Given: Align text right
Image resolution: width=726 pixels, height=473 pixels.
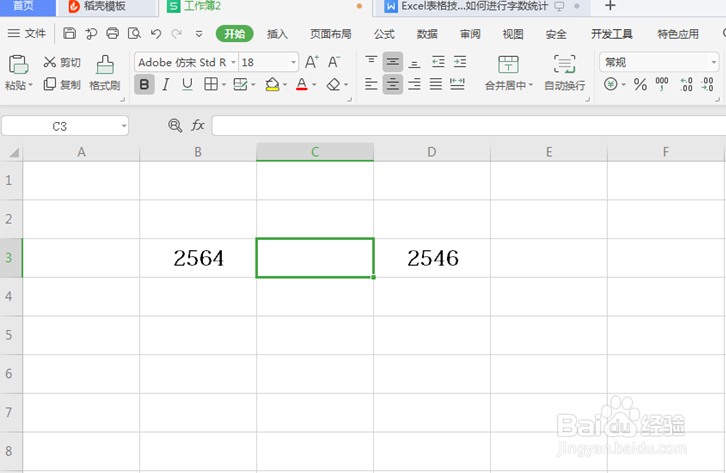Looking at the screenshot, I should click(x=414, y=84).
